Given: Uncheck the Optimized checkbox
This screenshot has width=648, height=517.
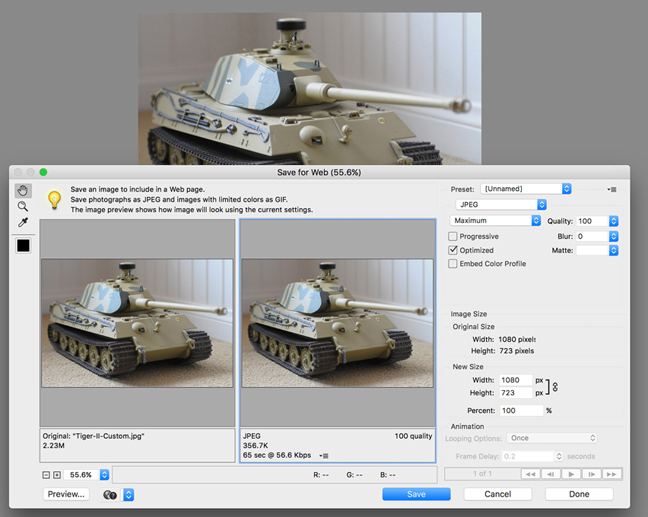Looking at the screenshot, I should [454, 250].
